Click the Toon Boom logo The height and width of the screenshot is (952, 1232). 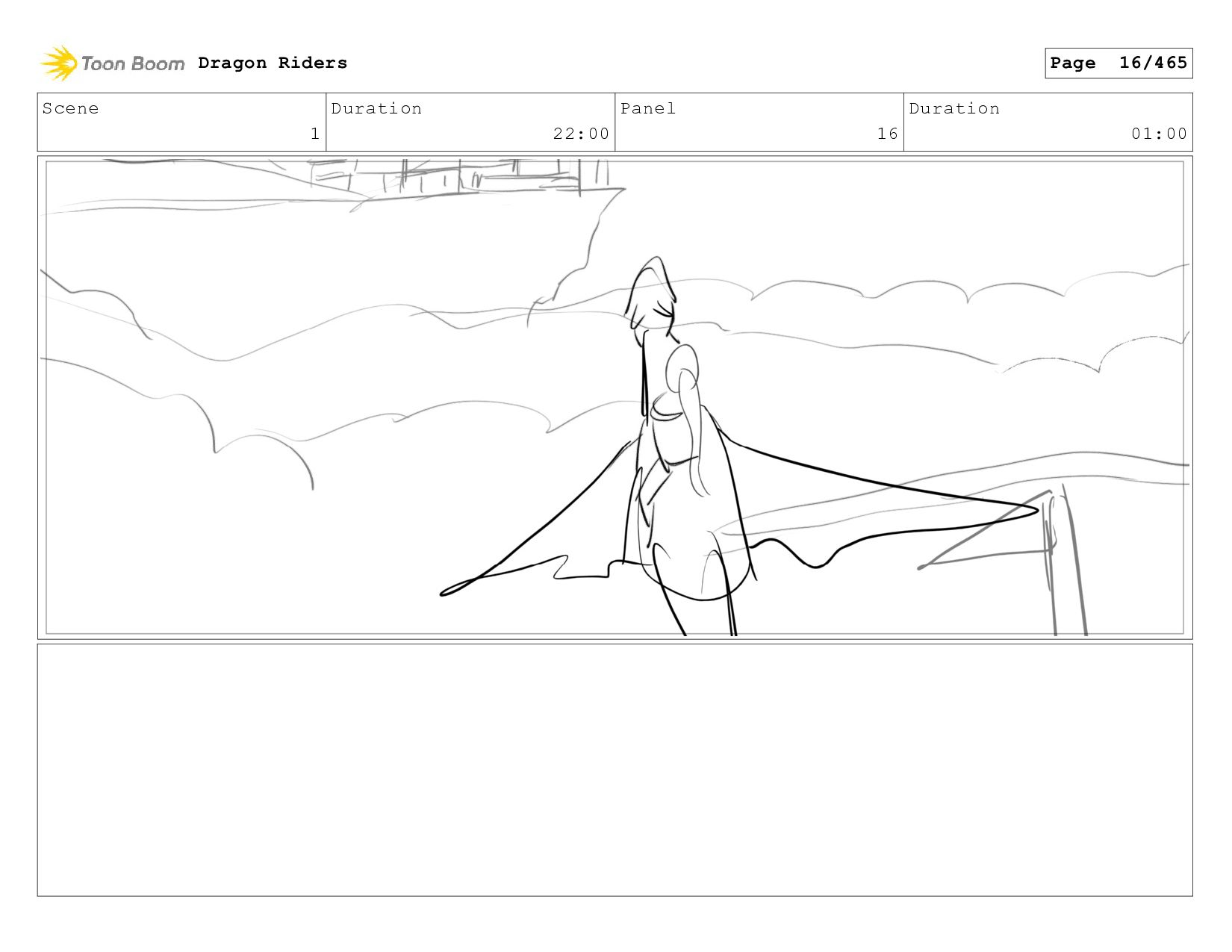(112, 63)
